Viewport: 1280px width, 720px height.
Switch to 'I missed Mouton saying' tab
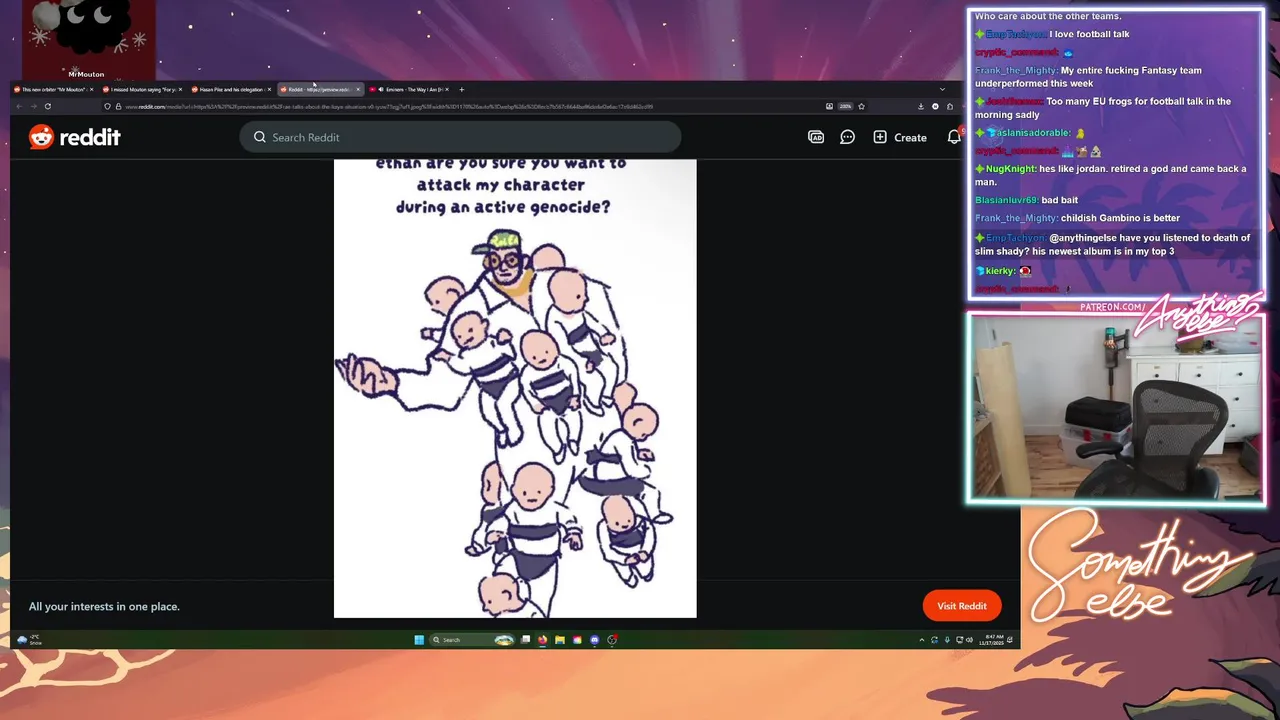click(140, 89)
